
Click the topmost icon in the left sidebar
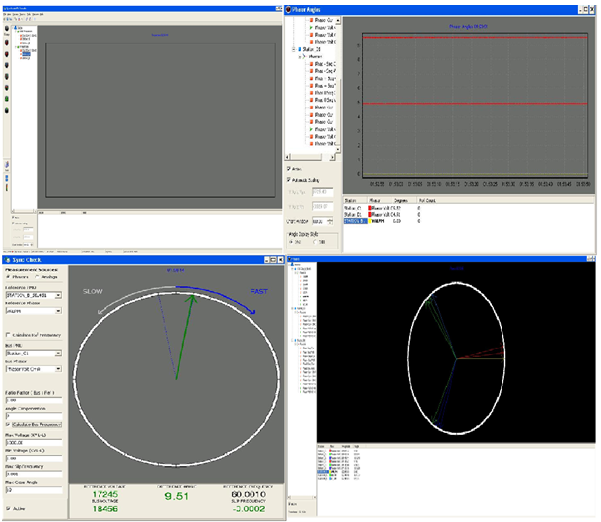(x=9, y=28)
